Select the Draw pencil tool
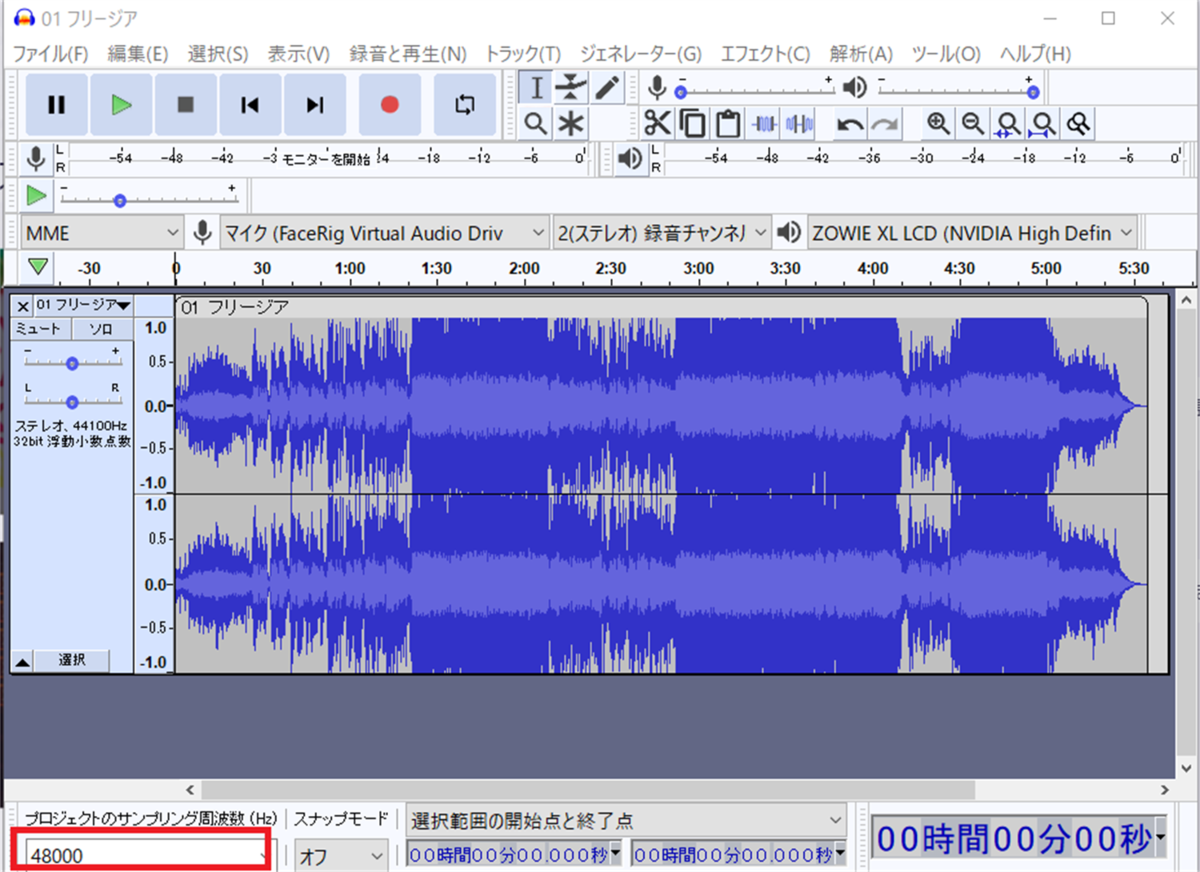The image size is (1200, 872). (606, 88)
